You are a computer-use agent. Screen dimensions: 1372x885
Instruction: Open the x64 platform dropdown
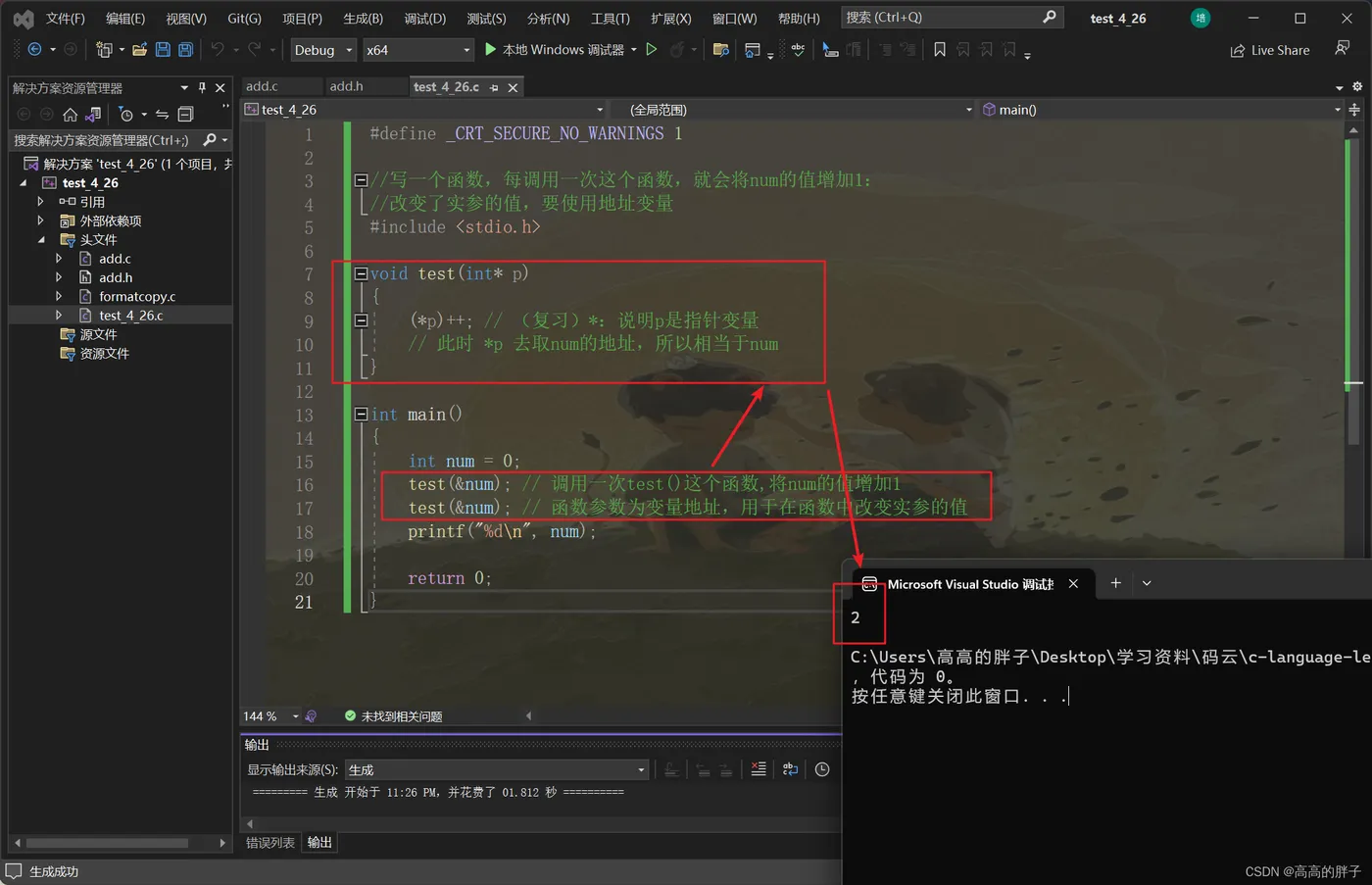(x=417, y=49)
